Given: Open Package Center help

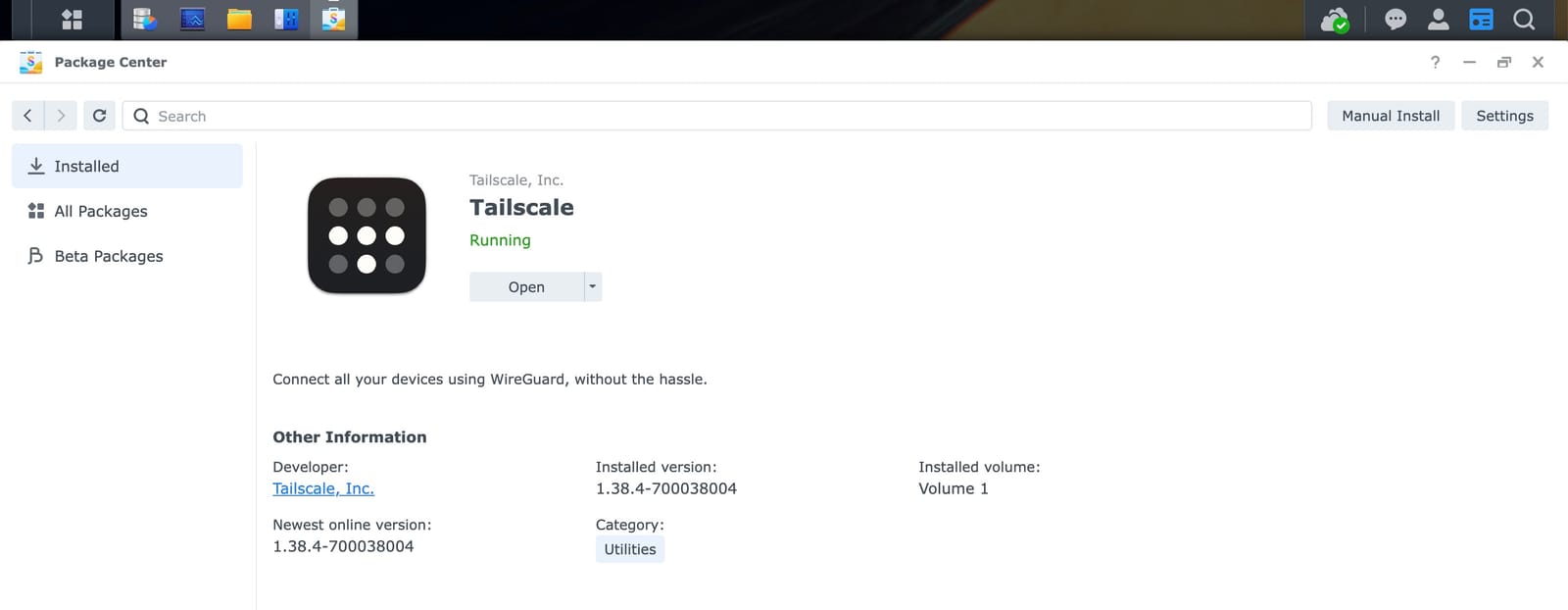Looking at the screenshot, I should (x=1435, y=62).
